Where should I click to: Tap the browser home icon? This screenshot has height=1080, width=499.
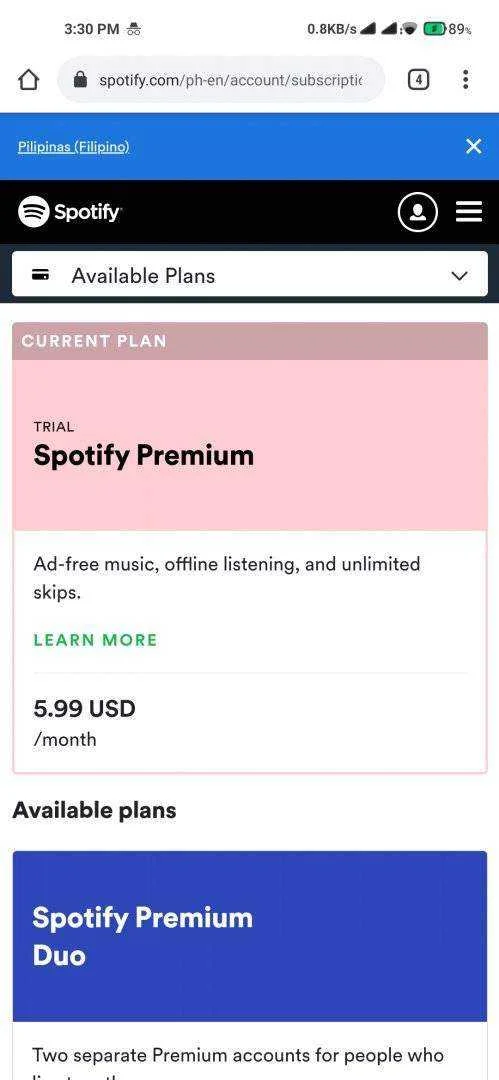pyautogui.click(x=28, y=80)
